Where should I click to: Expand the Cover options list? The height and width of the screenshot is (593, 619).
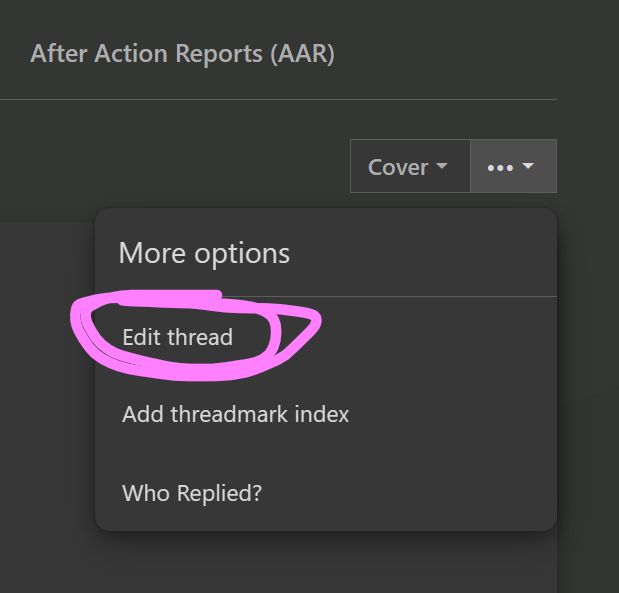point(409,167)
